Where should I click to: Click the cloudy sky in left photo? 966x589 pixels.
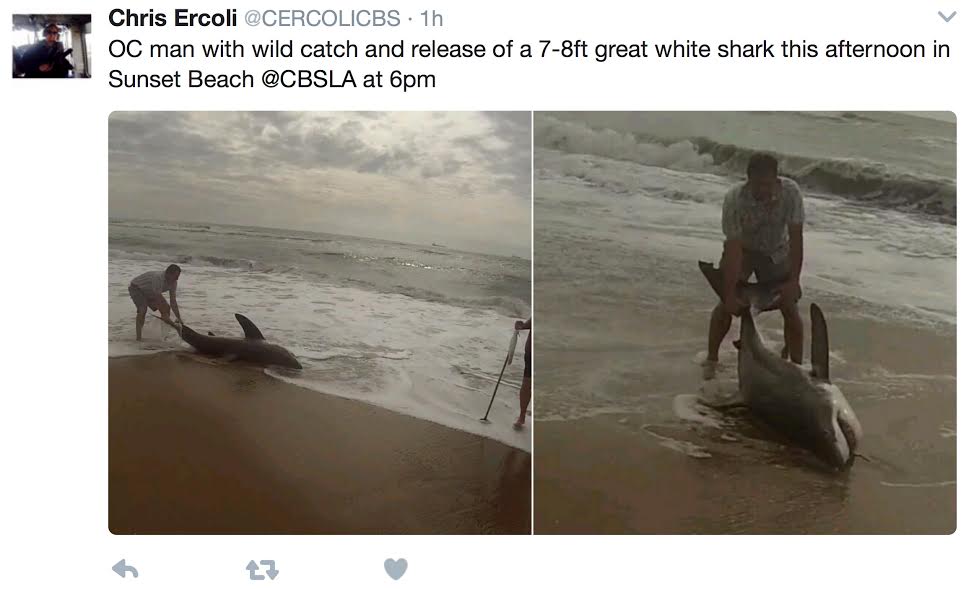[x=320, y=166]
